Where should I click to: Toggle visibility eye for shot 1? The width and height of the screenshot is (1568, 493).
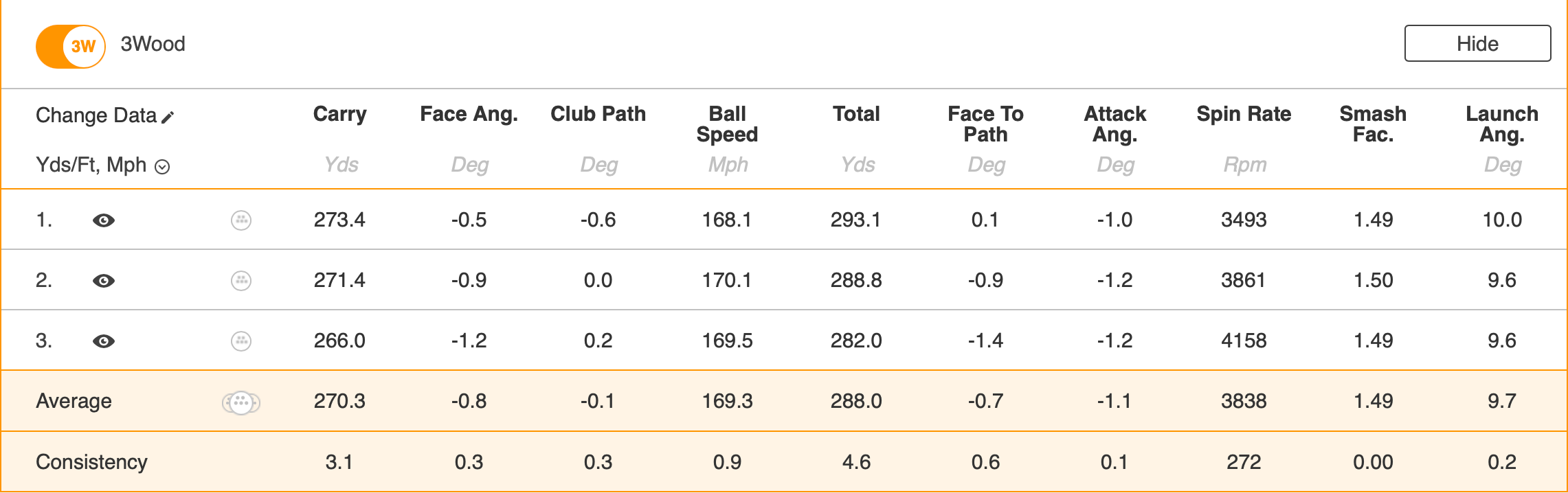tap(104, 220)
